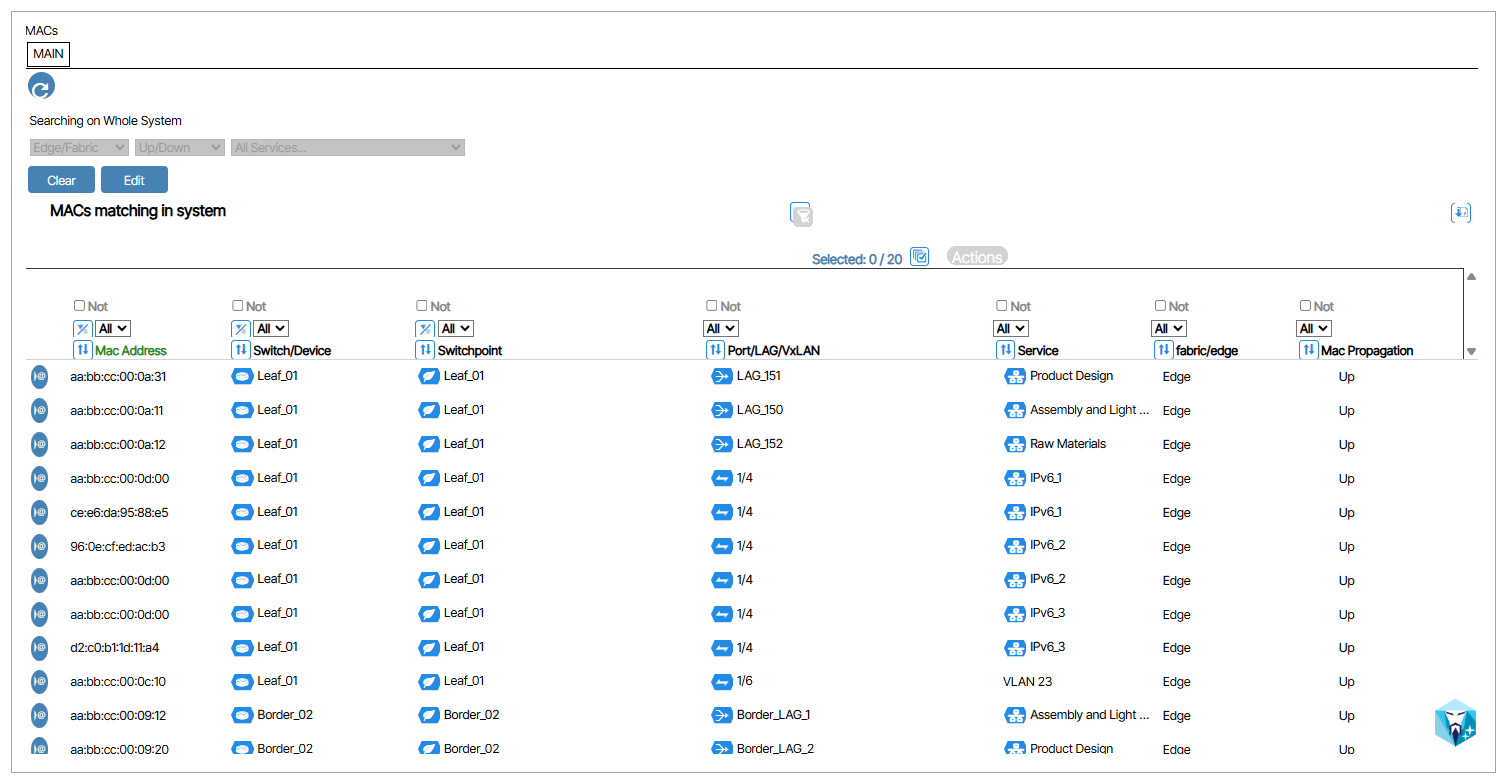Click sort icon for Service column
Viewport: 1507px width, 783px height.
[1005, 350]
